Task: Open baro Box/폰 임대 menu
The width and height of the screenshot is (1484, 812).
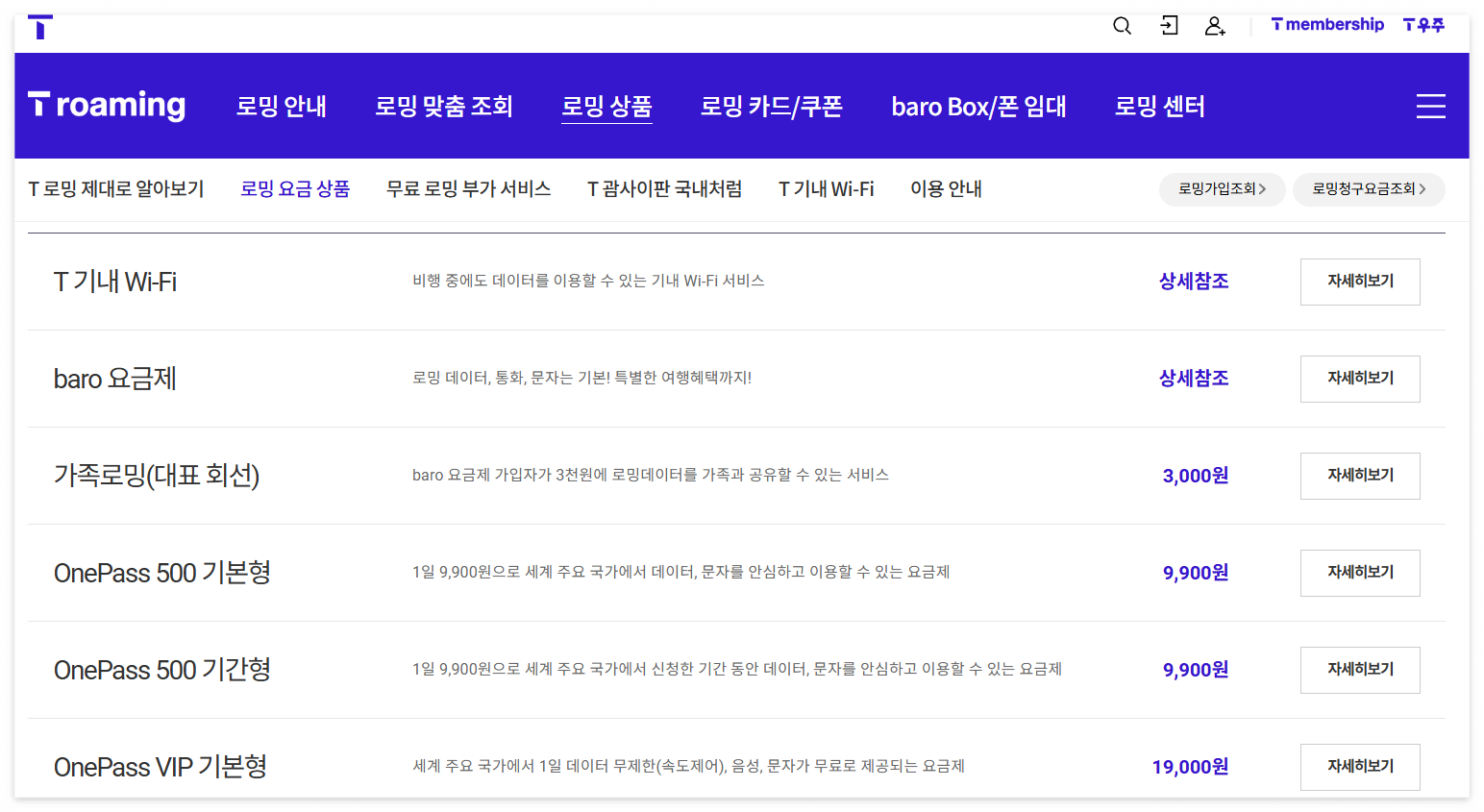Action: click(x=978, y=106)
